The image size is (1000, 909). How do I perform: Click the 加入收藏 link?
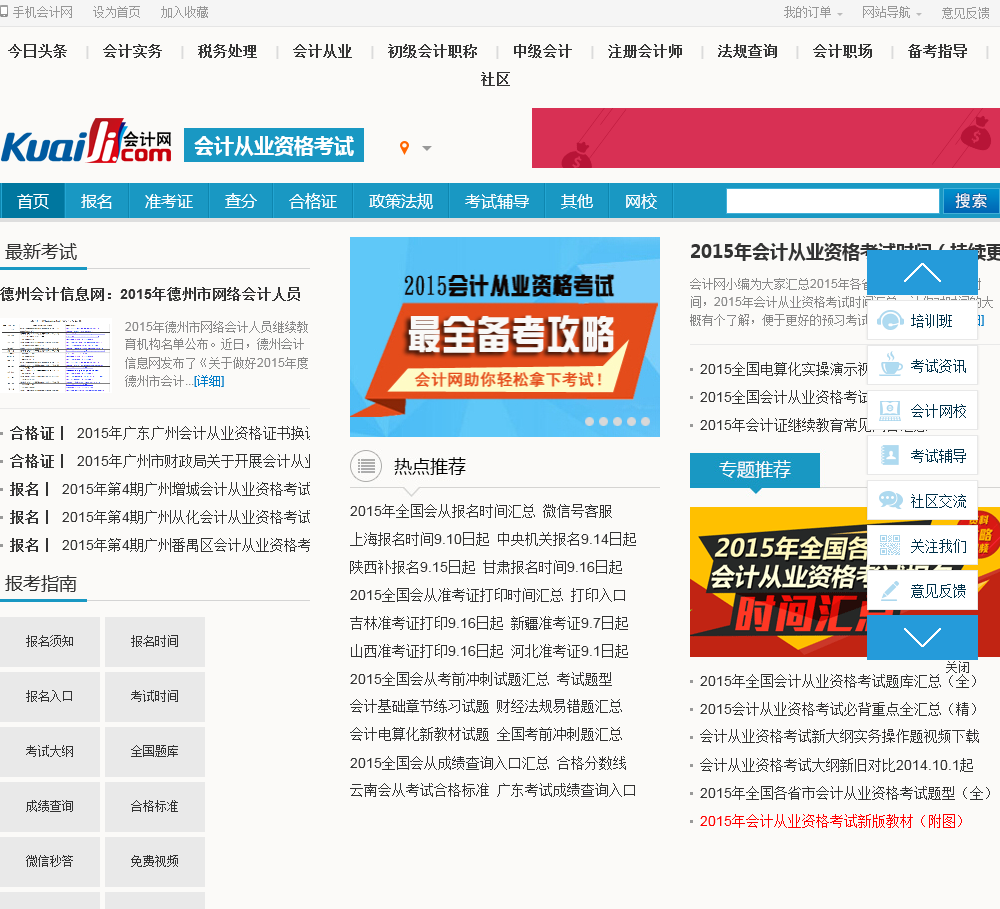tap(184, 12)
